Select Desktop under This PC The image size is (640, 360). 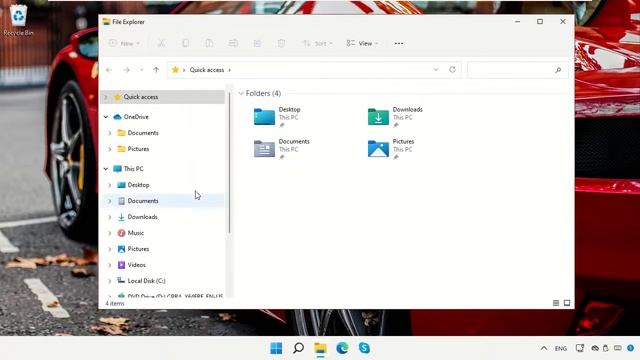(138, 185)
